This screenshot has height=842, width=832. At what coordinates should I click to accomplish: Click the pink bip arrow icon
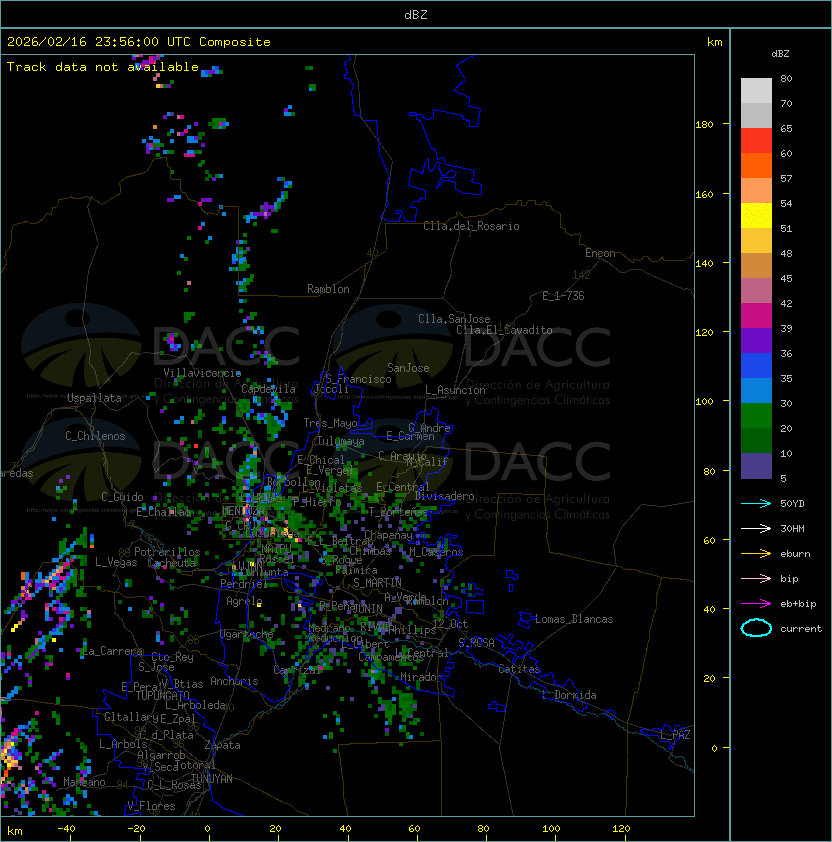coord(756,579)
